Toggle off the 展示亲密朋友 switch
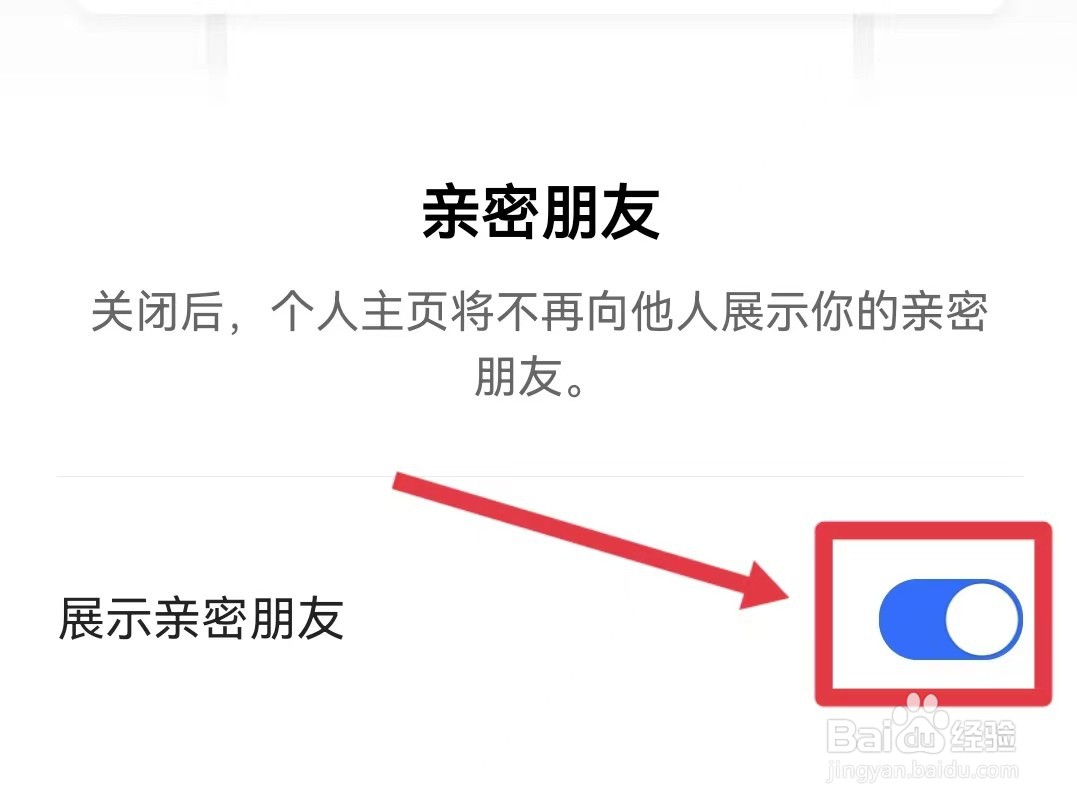Screen dimensions: 1077x807 pyautogui.click(x=951, y=619)
